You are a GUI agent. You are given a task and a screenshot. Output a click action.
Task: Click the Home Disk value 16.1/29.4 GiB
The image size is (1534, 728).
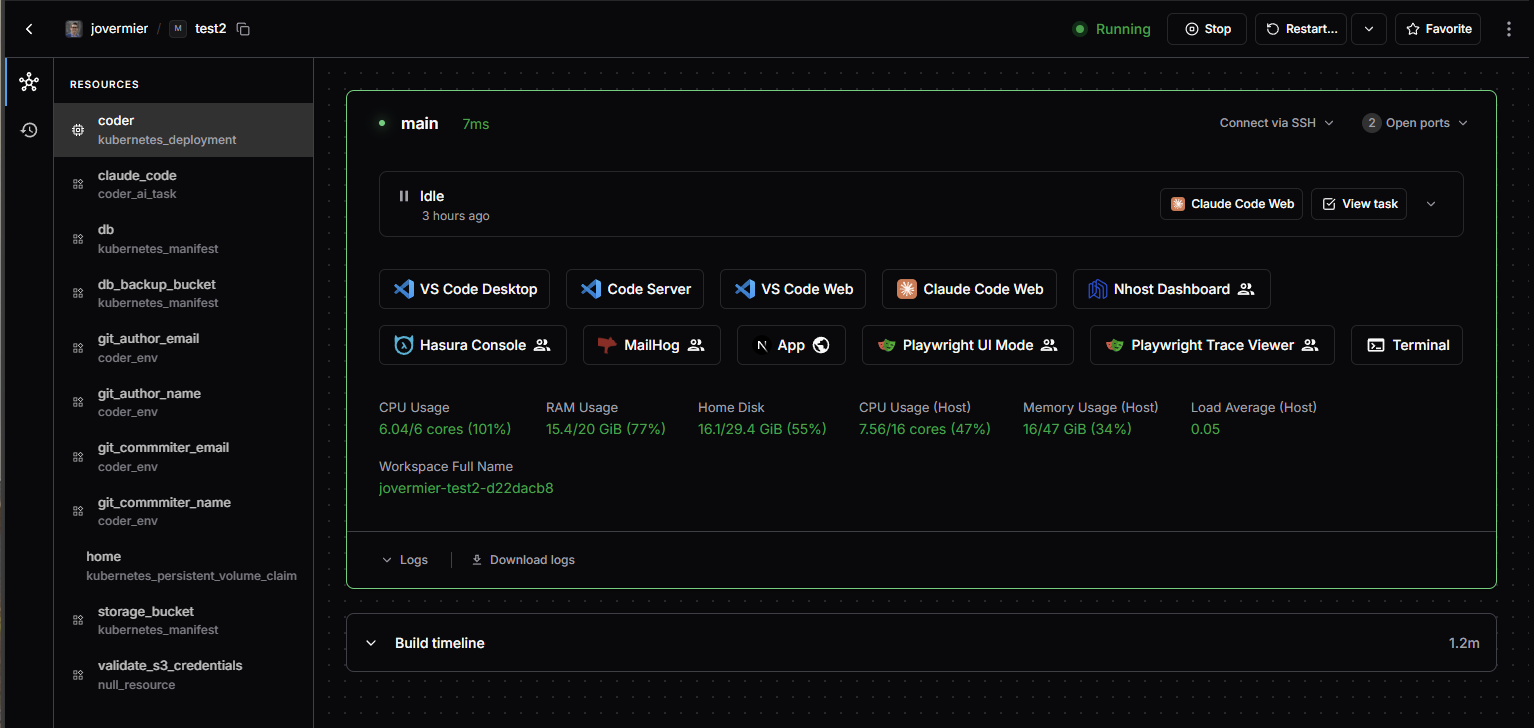762,429
